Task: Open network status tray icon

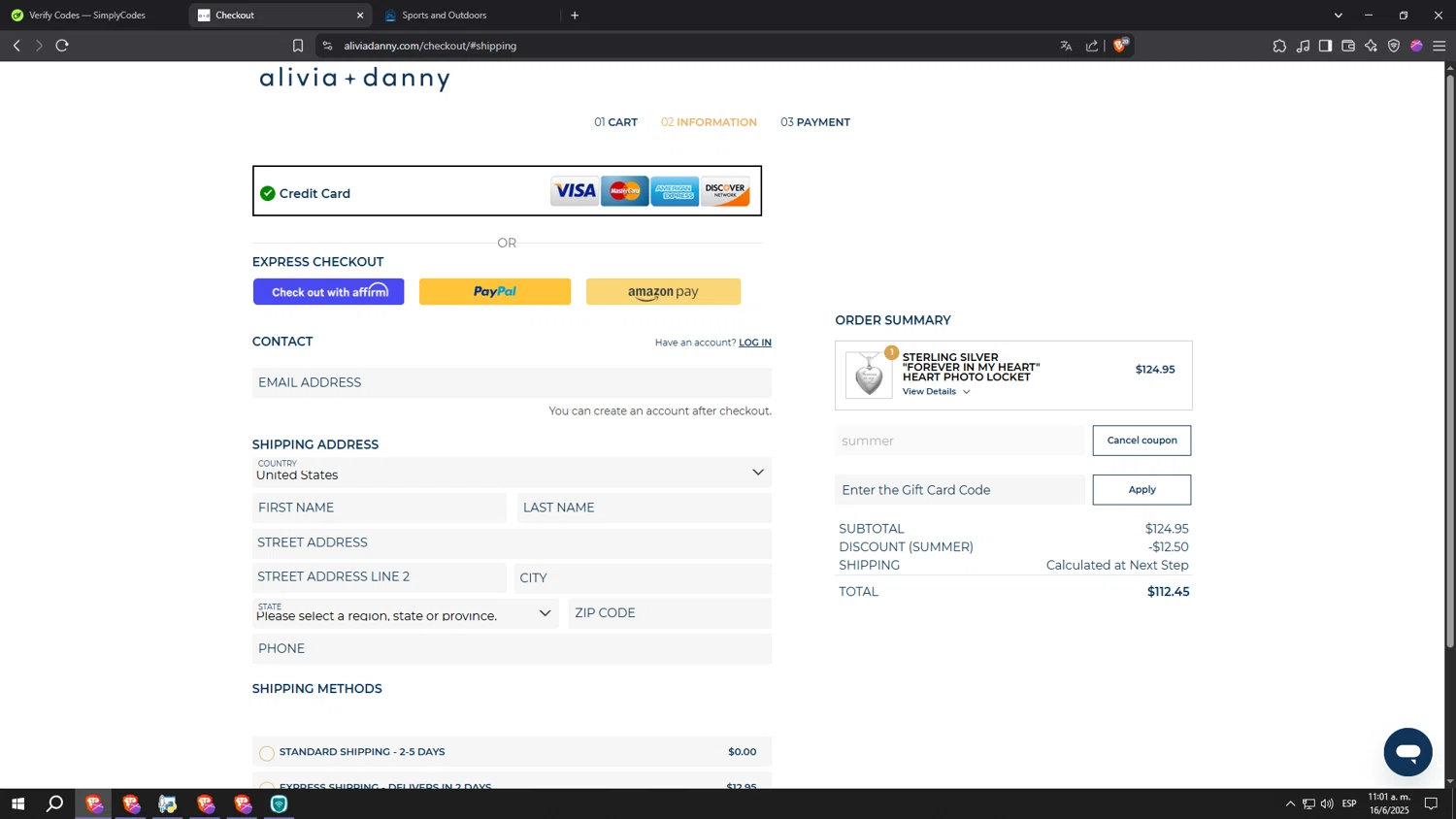Action: pyautogui.click(x=1308, y=803)
